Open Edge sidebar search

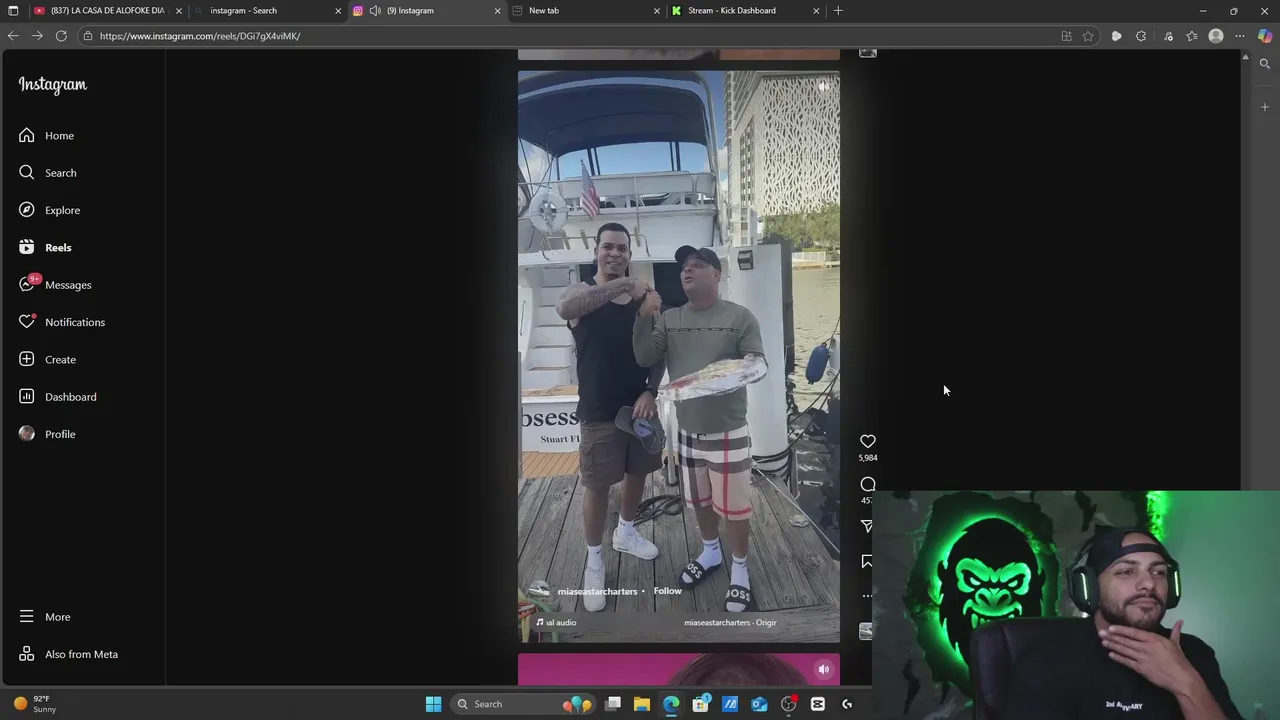click(x=1265, y=64)
